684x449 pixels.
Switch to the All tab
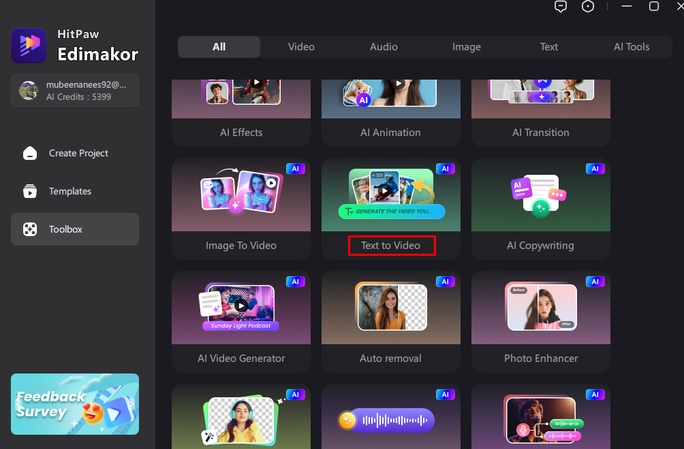(x=219, y=47)
